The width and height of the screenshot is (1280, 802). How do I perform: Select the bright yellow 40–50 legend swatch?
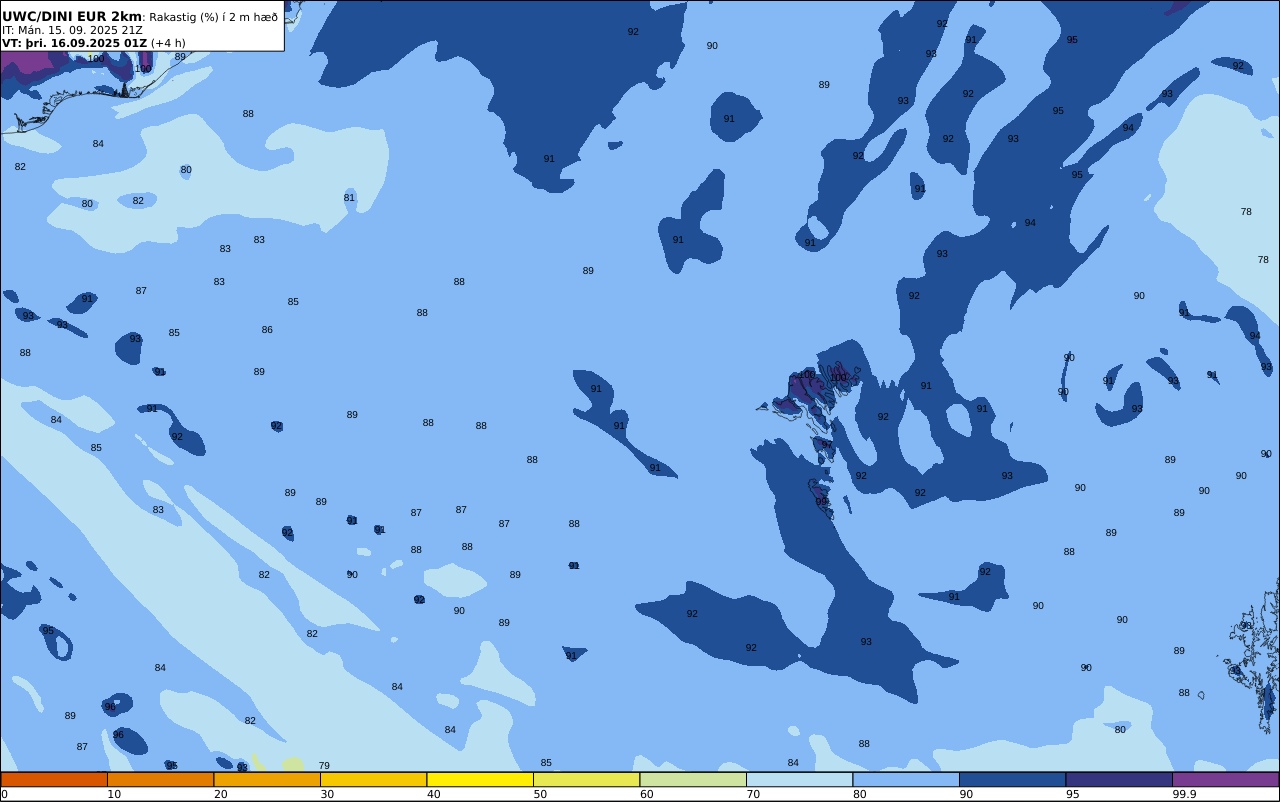pyautogui.click(x=480, y=779)
